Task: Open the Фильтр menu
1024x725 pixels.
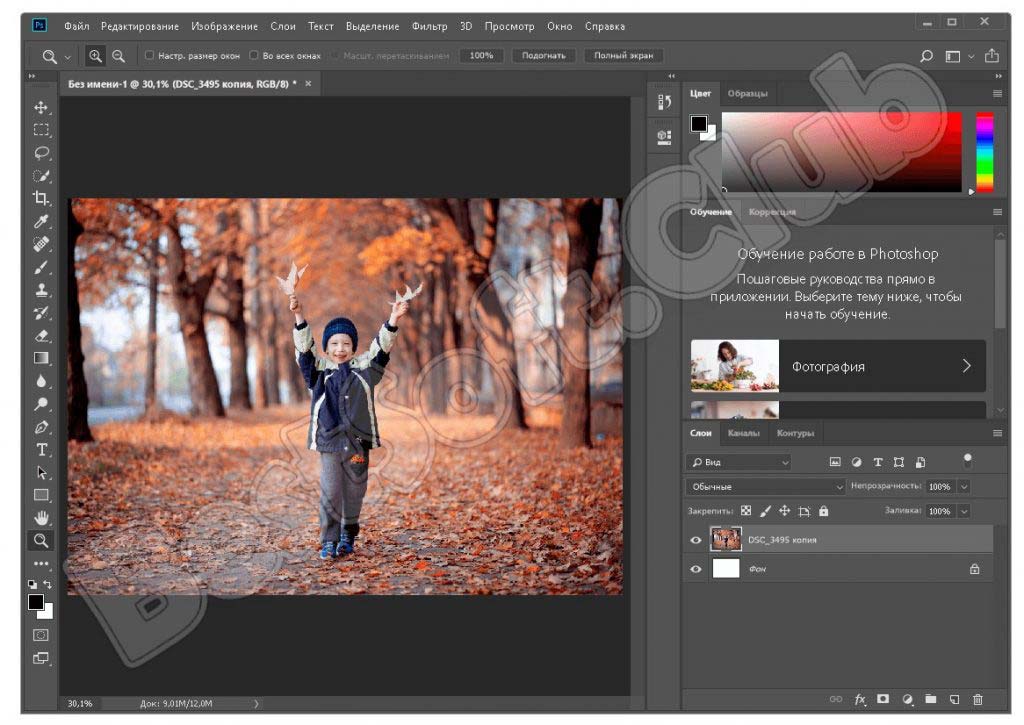Action: (429, 26)
